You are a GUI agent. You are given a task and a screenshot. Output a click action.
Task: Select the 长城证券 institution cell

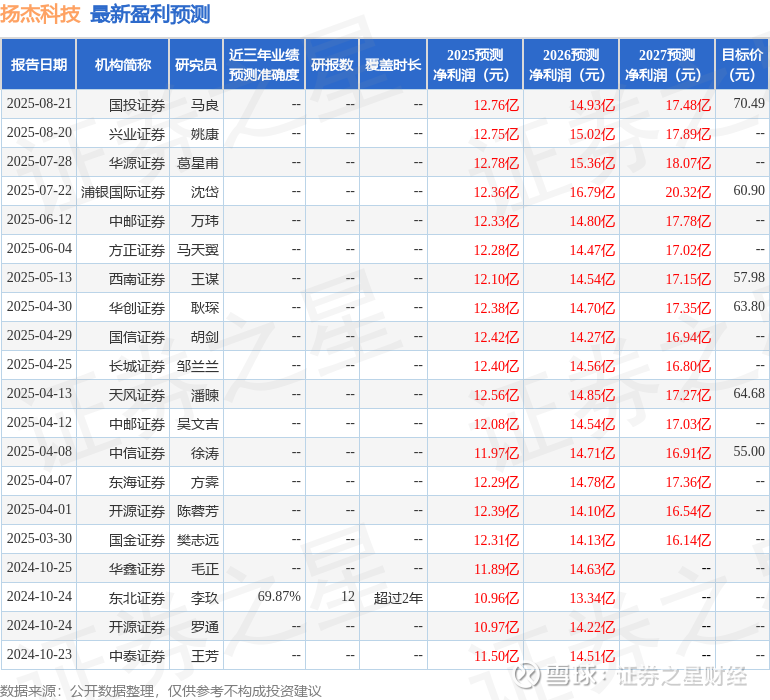pos(123,365)
